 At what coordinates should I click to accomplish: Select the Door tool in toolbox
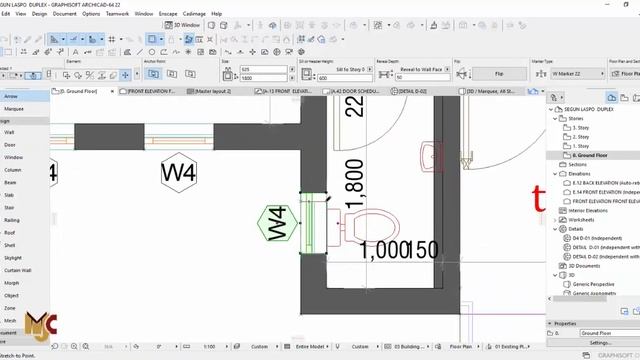[10, 145]
